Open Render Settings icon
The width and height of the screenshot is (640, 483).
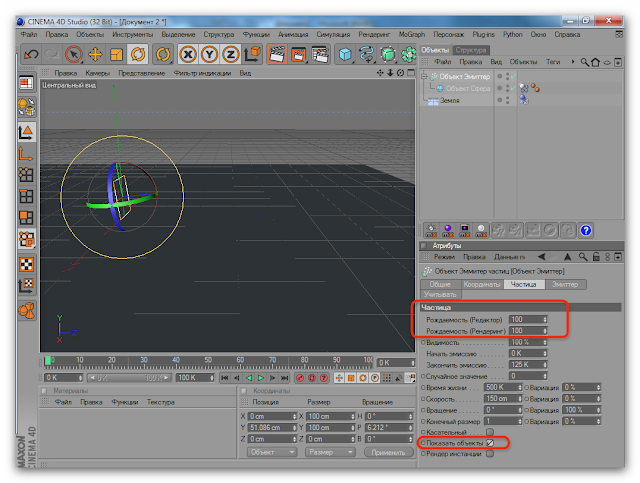coord(320,54)
